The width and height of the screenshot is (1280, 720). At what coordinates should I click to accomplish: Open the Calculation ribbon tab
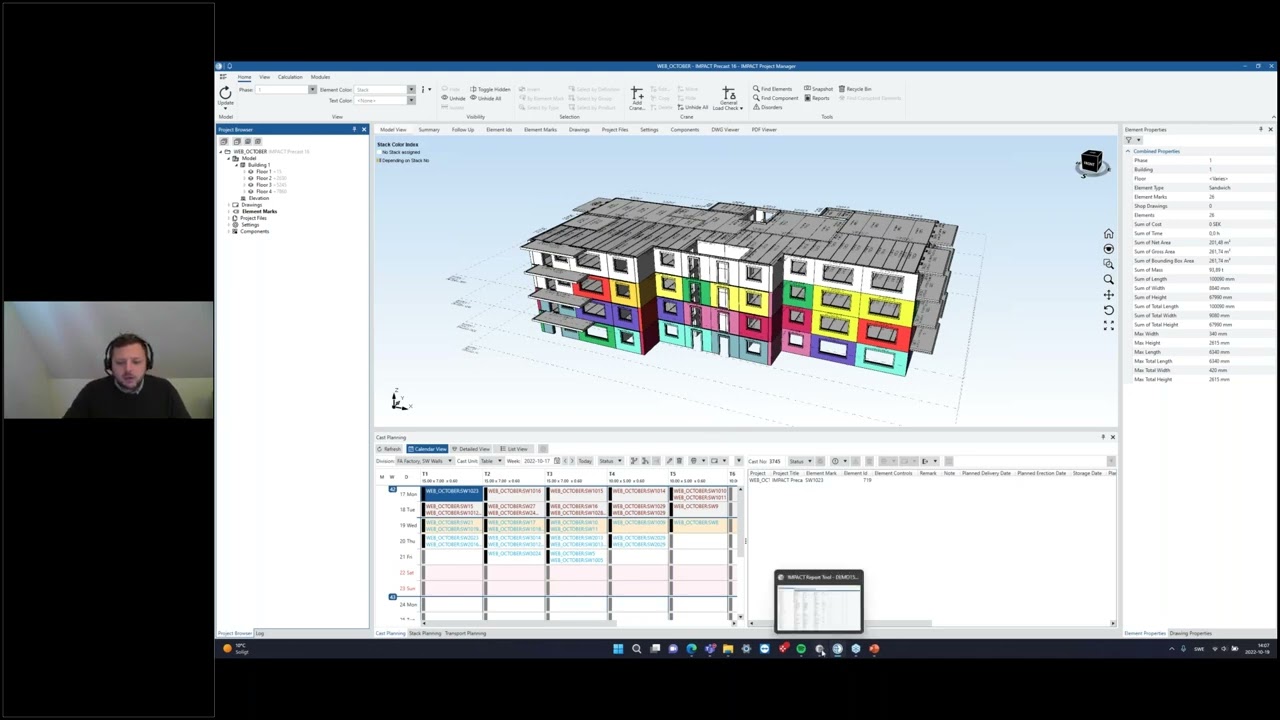pyautogui.click(x=290, y=77)
